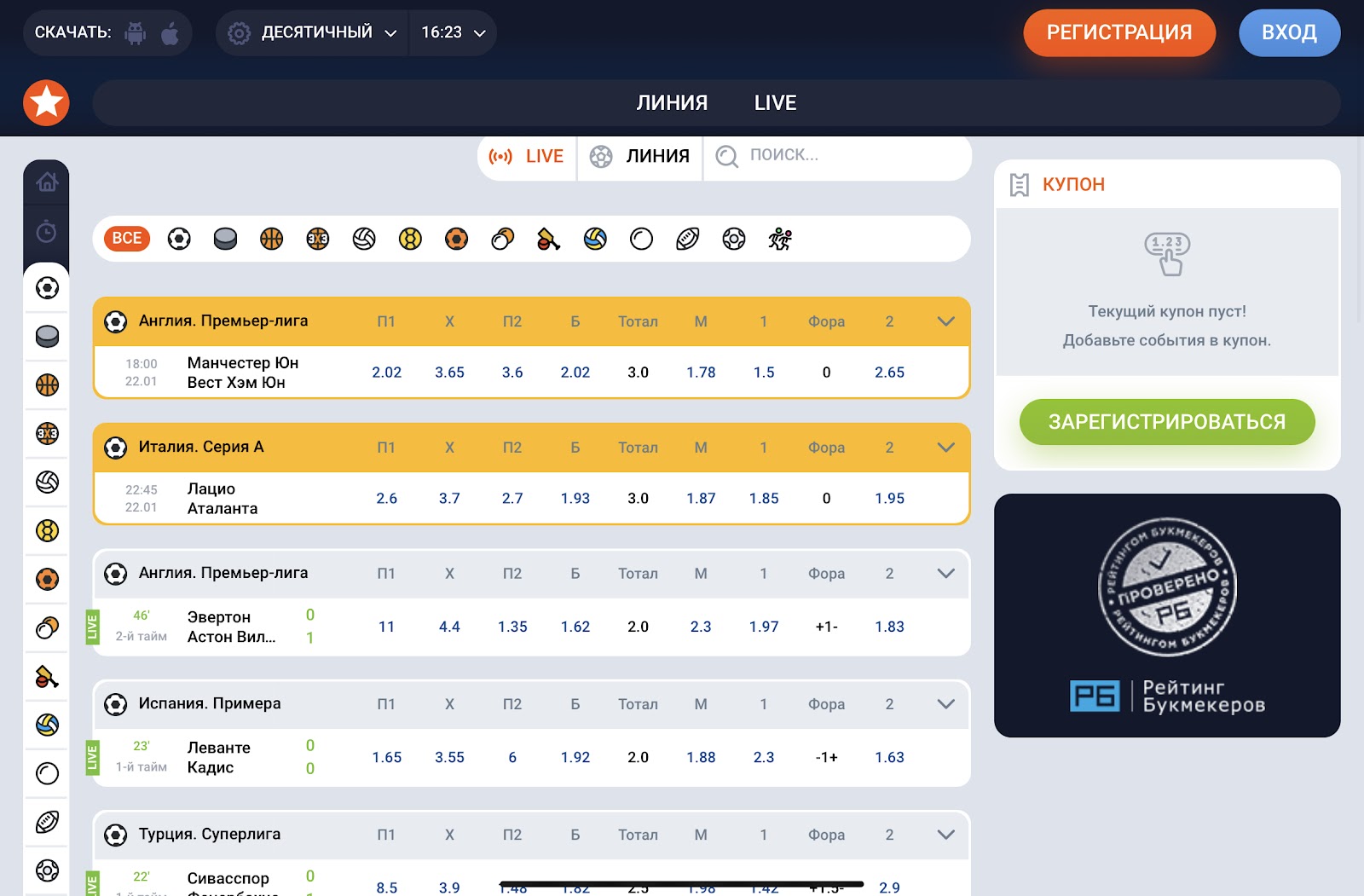The width and height of the screenshot is (1364, 896).
Task: Collapse the live Англия. Премьер-лига section with Эвертон
Action: 945,574
